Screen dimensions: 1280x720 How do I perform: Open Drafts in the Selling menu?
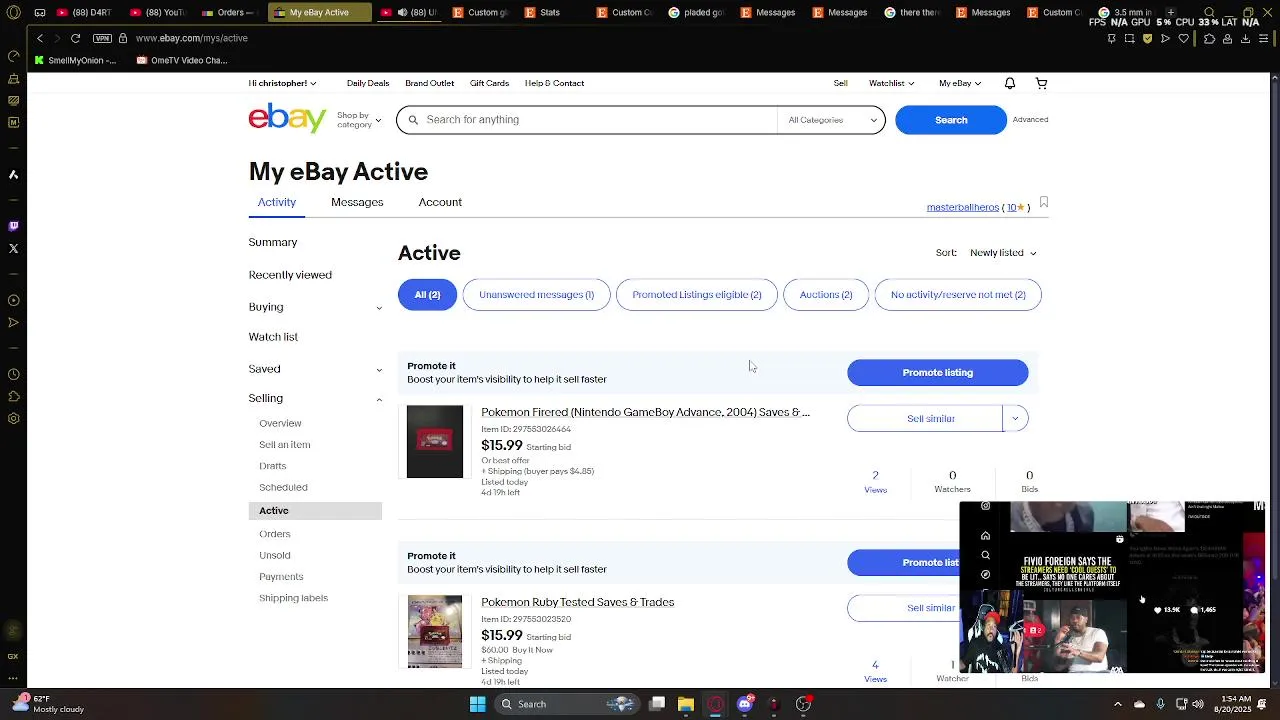click(x=272, y=466)
